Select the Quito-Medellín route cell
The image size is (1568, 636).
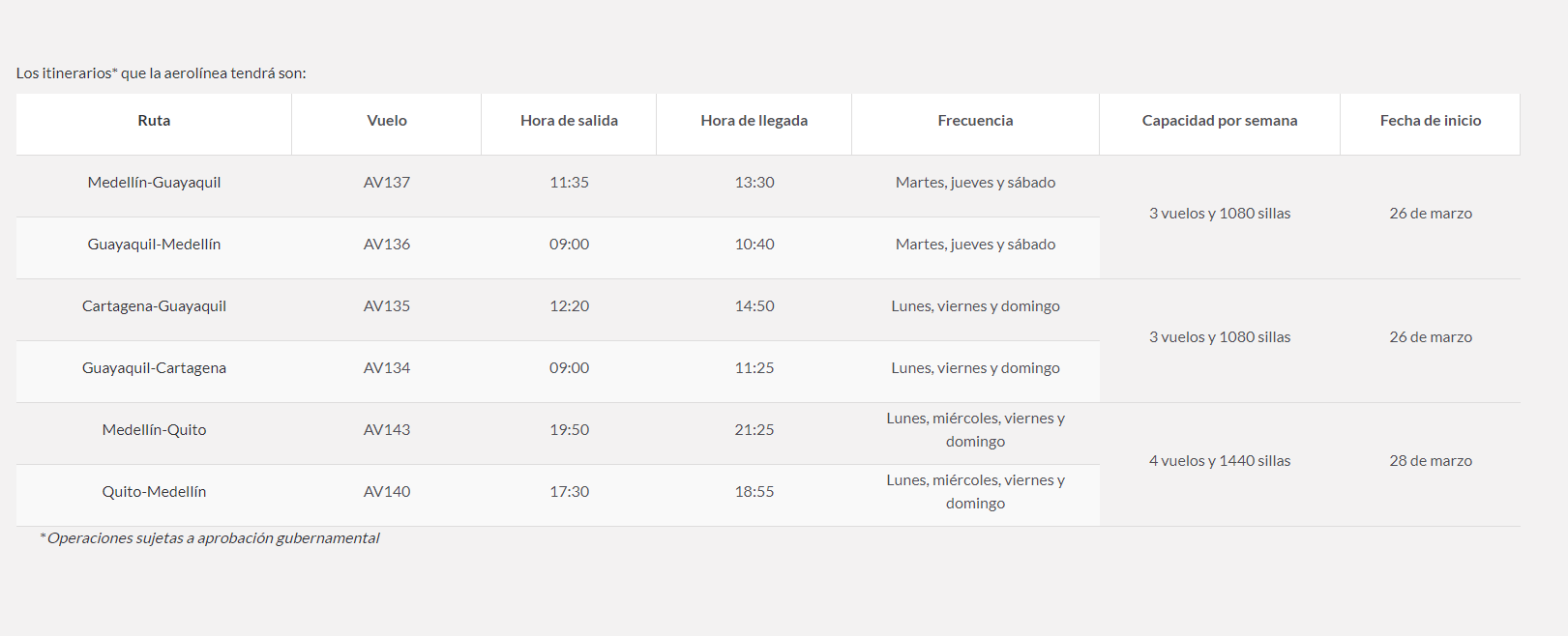tap(154, 492)
